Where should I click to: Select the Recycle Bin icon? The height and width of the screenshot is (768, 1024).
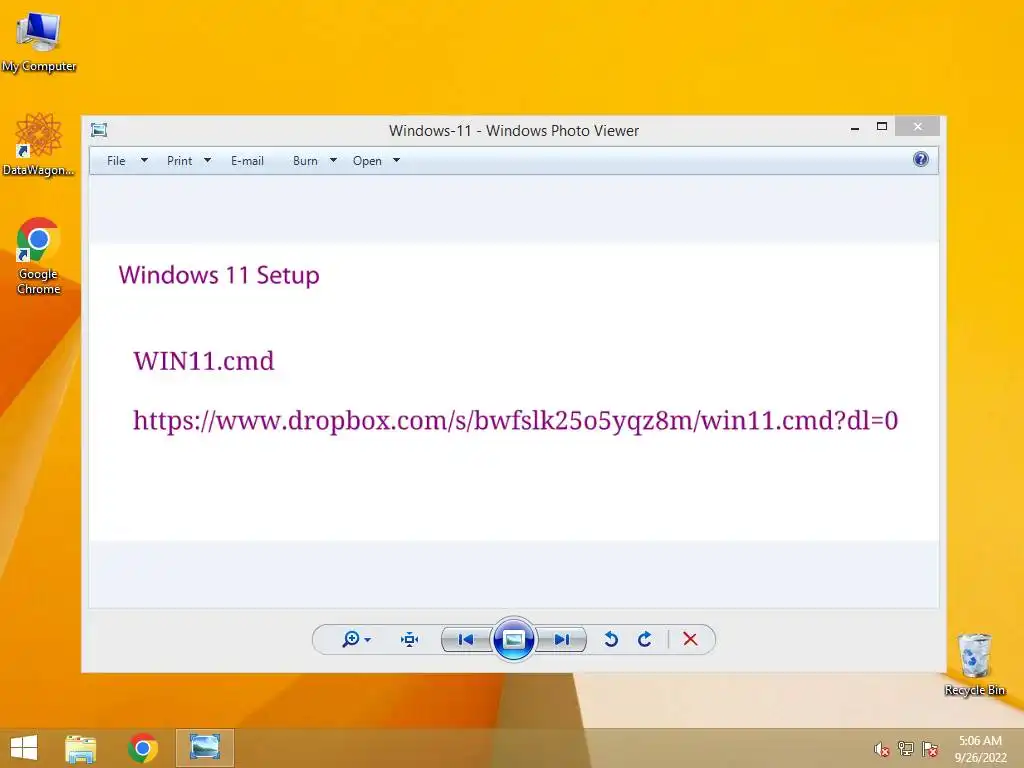pos(974,664)
